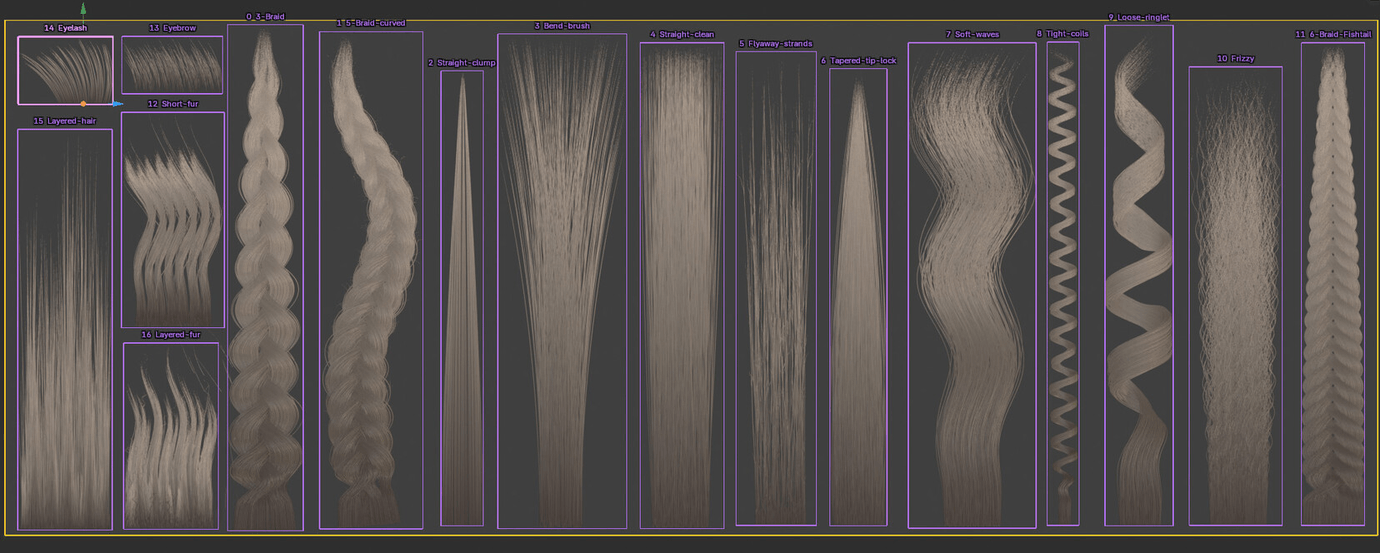Select the 6 Tapered-tip-lock strand

858,297
